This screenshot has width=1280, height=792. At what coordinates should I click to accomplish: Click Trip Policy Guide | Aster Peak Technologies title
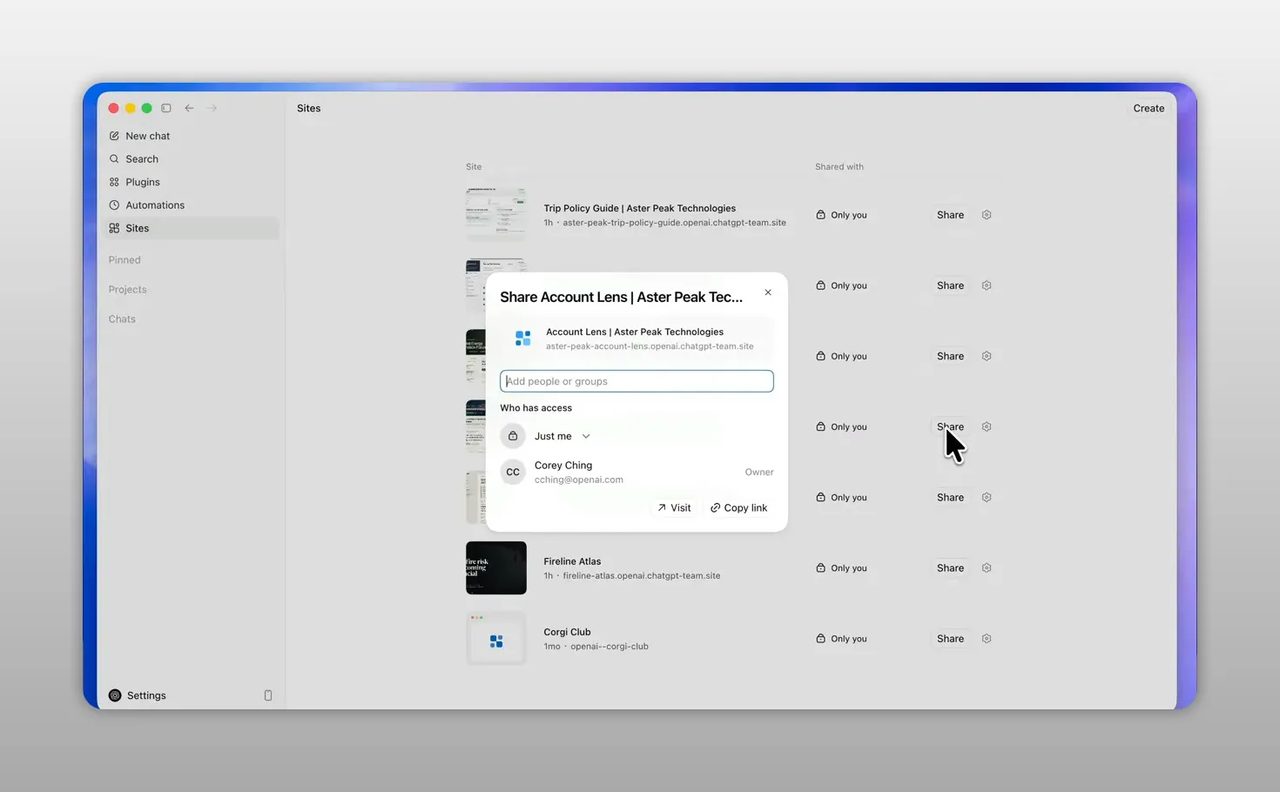(640, 208)
